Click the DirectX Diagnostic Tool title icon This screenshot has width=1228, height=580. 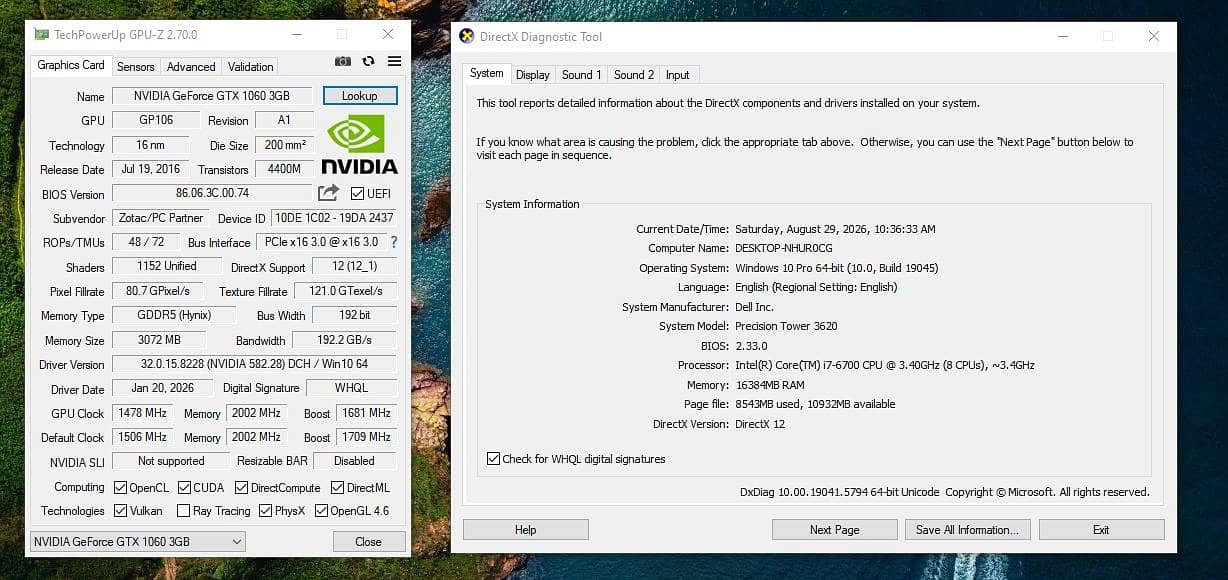(x=466, y=36)
